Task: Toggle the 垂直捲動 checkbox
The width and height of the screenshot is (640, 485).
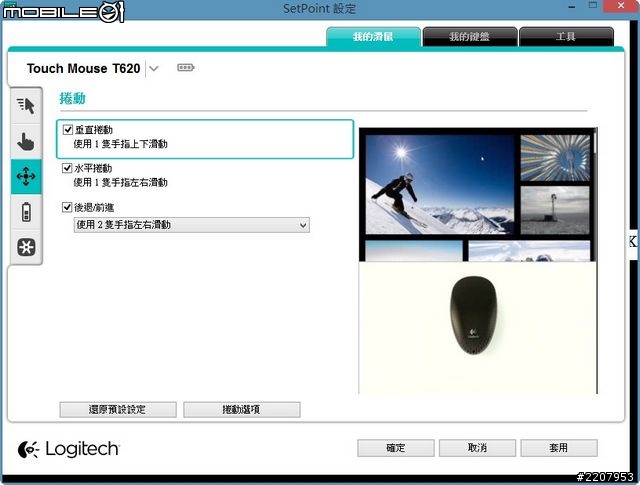Action: pos(68,130)
